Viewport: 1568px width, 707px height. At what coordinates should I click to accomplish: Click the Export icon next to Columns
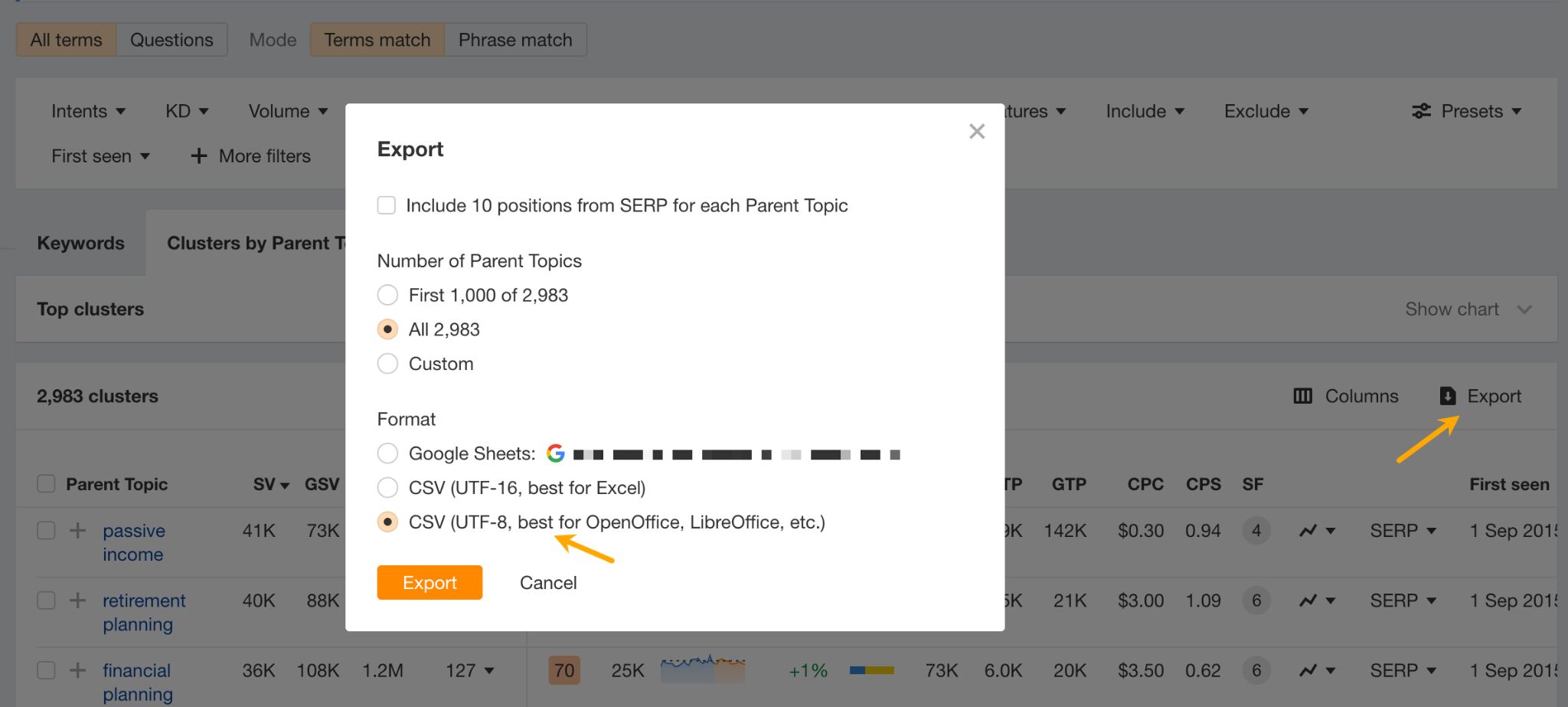point(1448,396)
